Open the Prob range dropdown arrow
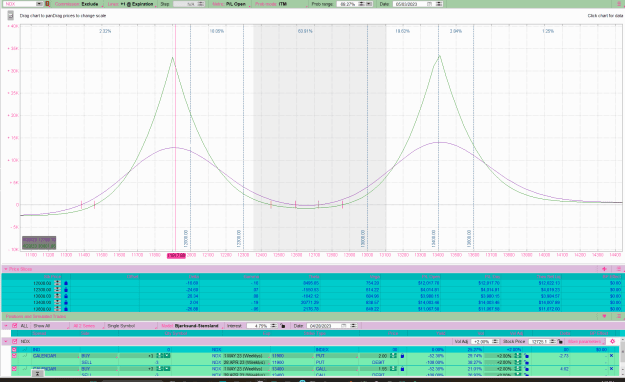 [369, 4]
